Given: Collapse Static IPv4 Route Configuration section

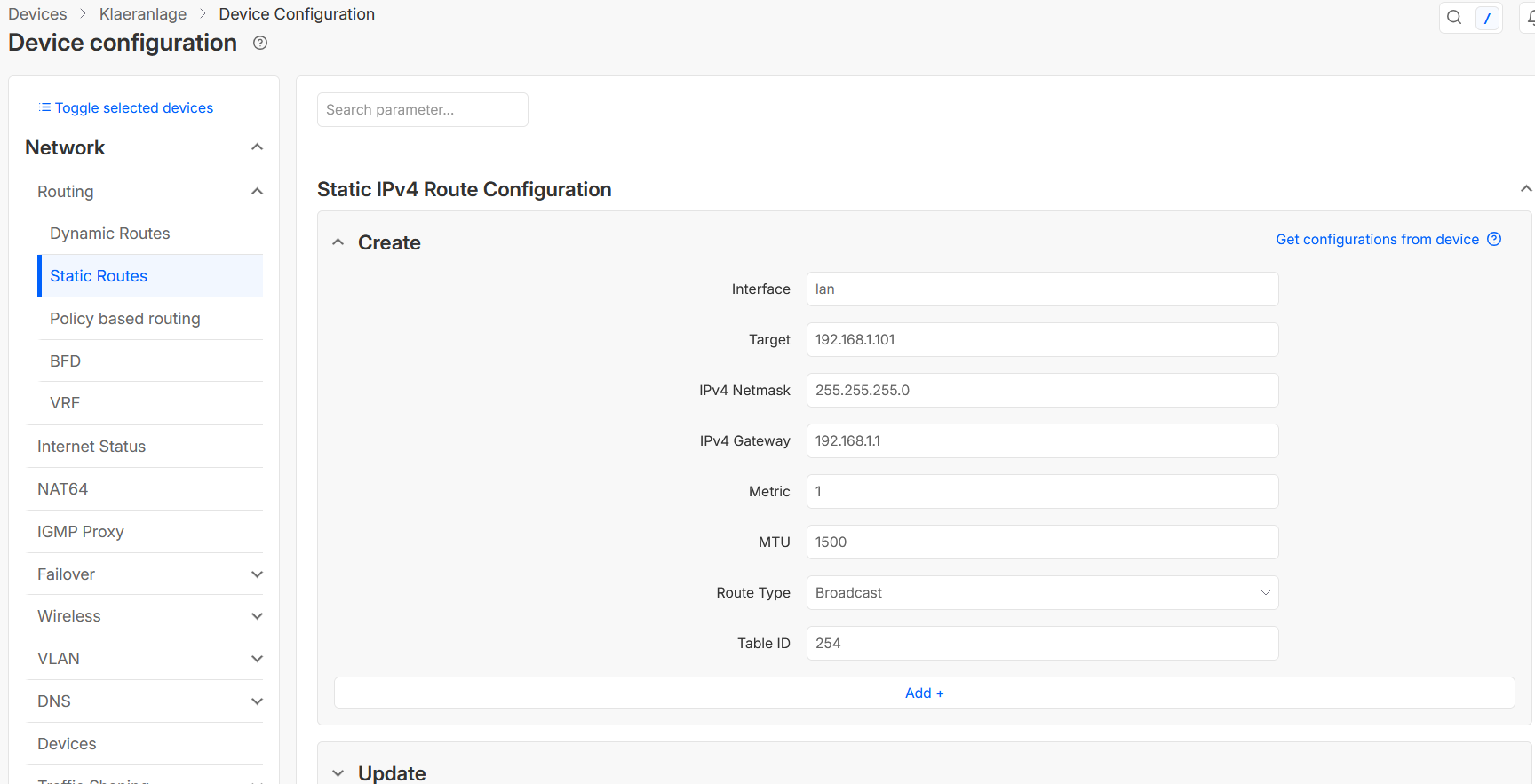Looking at the screenshot, I should coord(1525,188).
